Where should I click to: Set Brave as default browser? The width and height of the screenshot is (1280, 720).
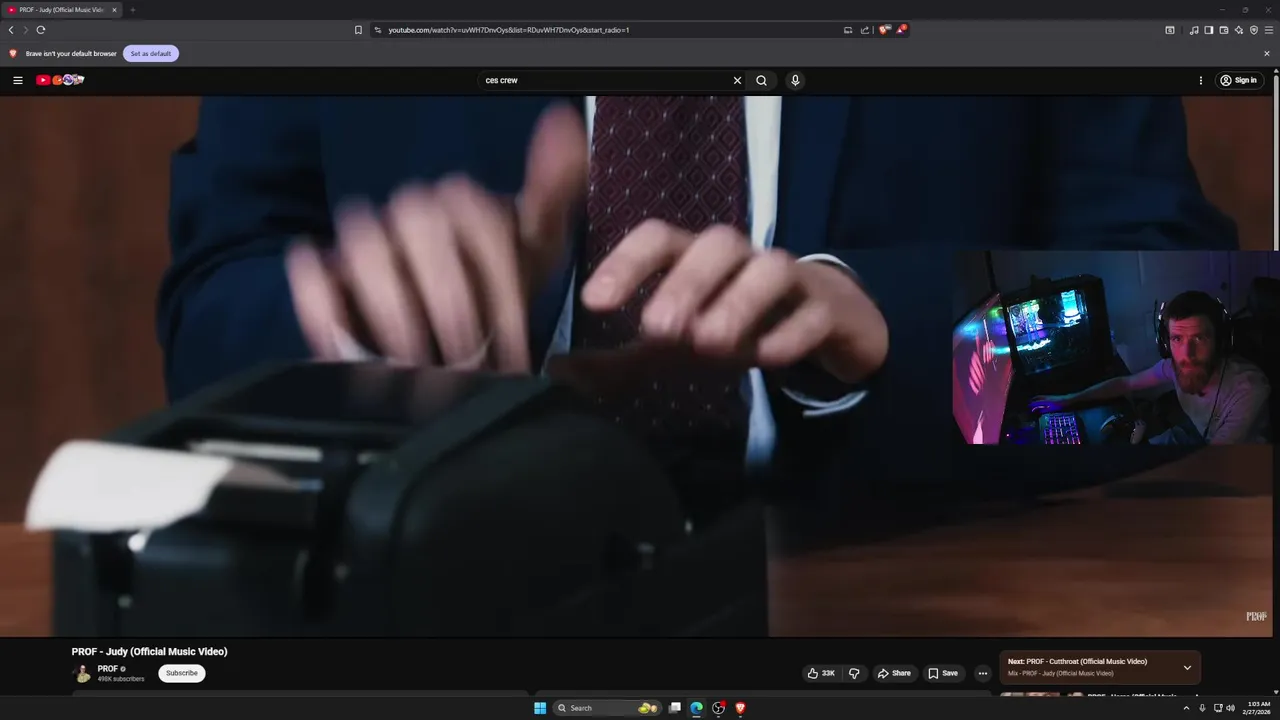click(x=151, y=53)
